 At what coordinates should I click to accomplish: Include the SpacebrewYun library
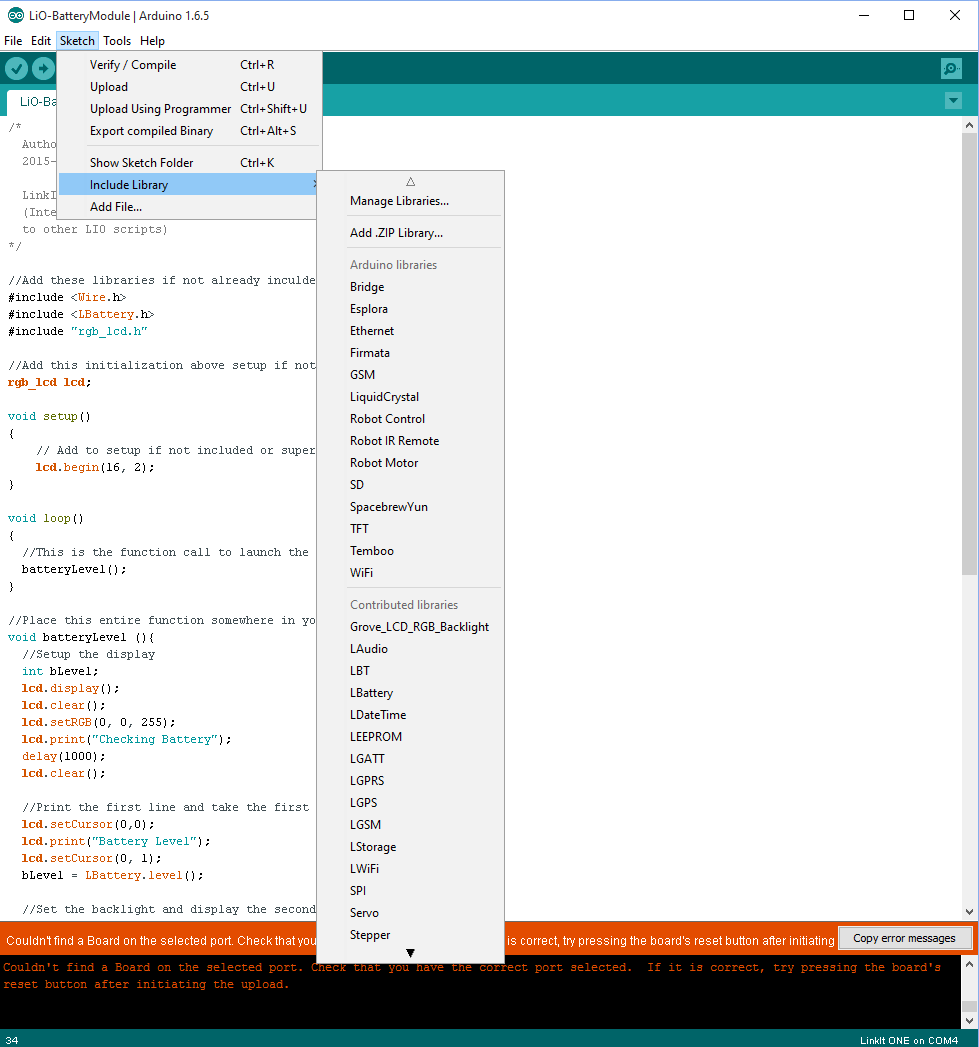click(x=410, y=507)
